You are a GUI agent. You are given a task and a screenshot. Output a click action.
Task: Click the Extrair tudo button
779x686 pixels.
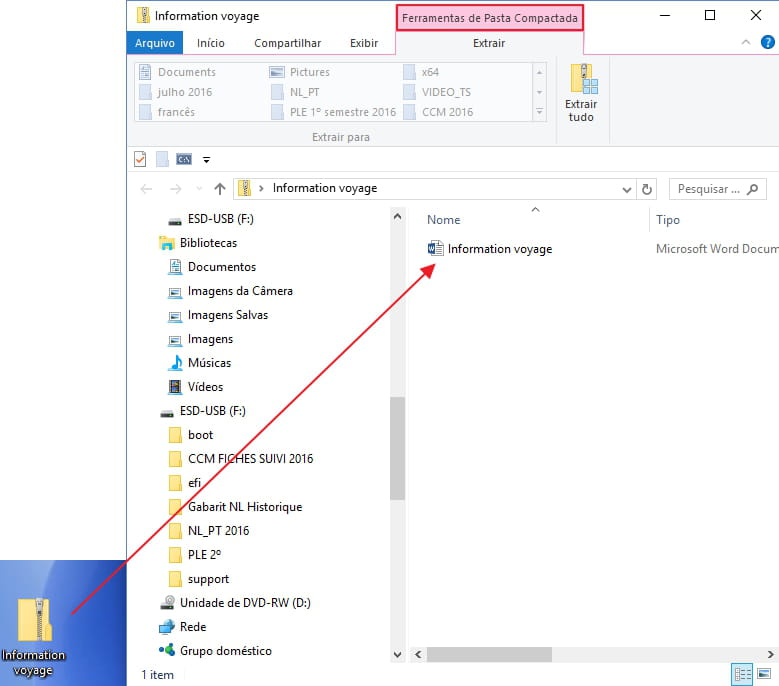[x=580, y=93]
